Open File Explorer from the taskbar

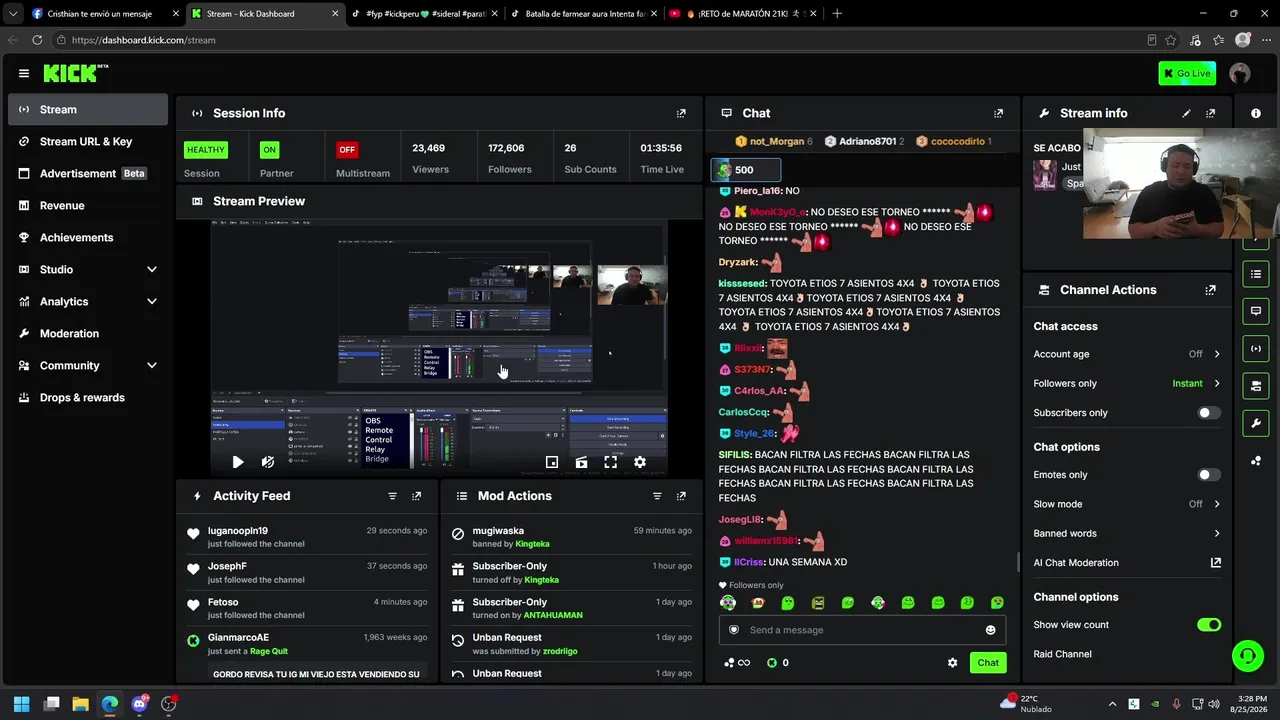81,704
